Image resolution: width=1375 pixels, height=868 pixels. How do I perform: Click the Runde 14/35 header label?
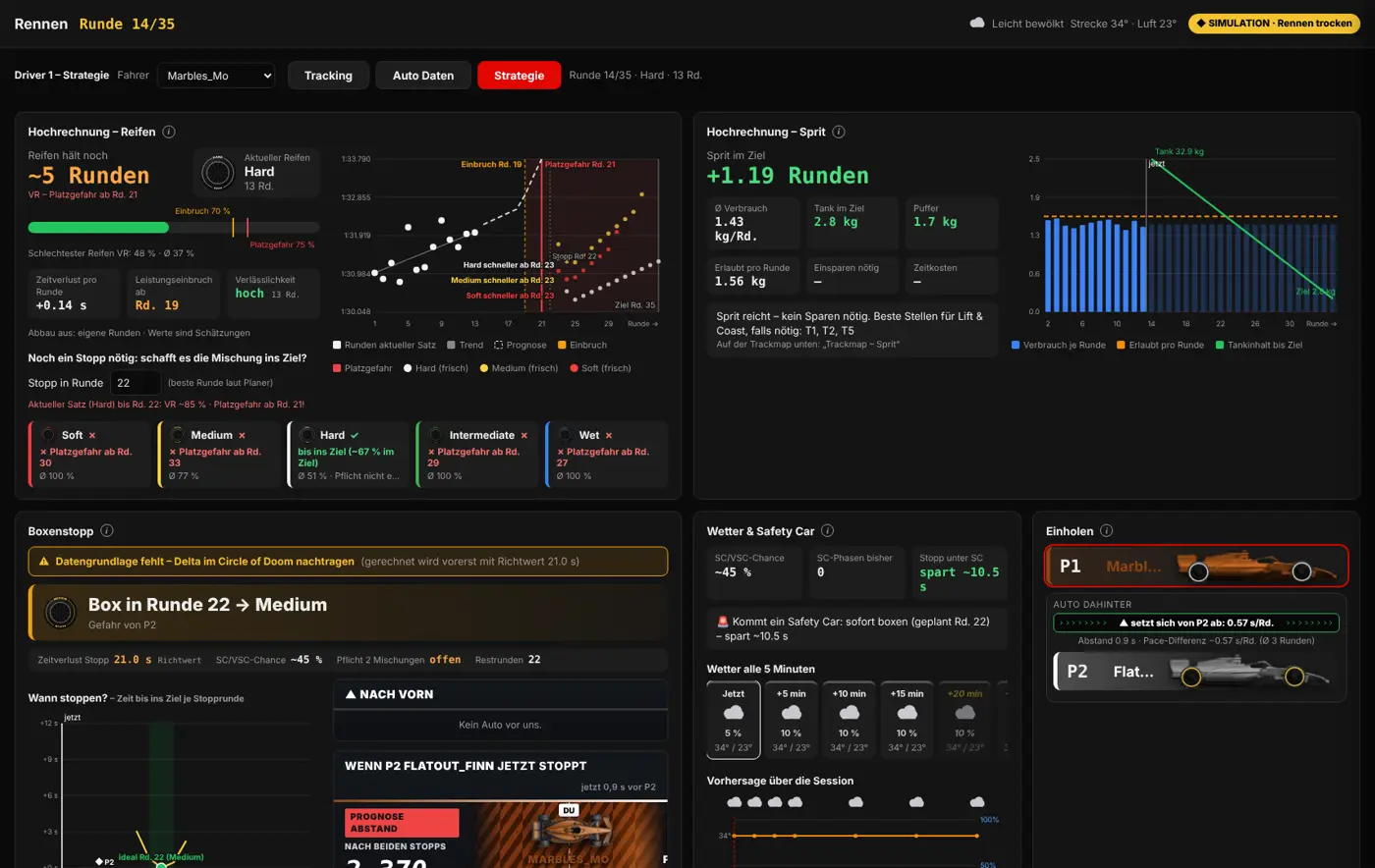tap(127, 24)
